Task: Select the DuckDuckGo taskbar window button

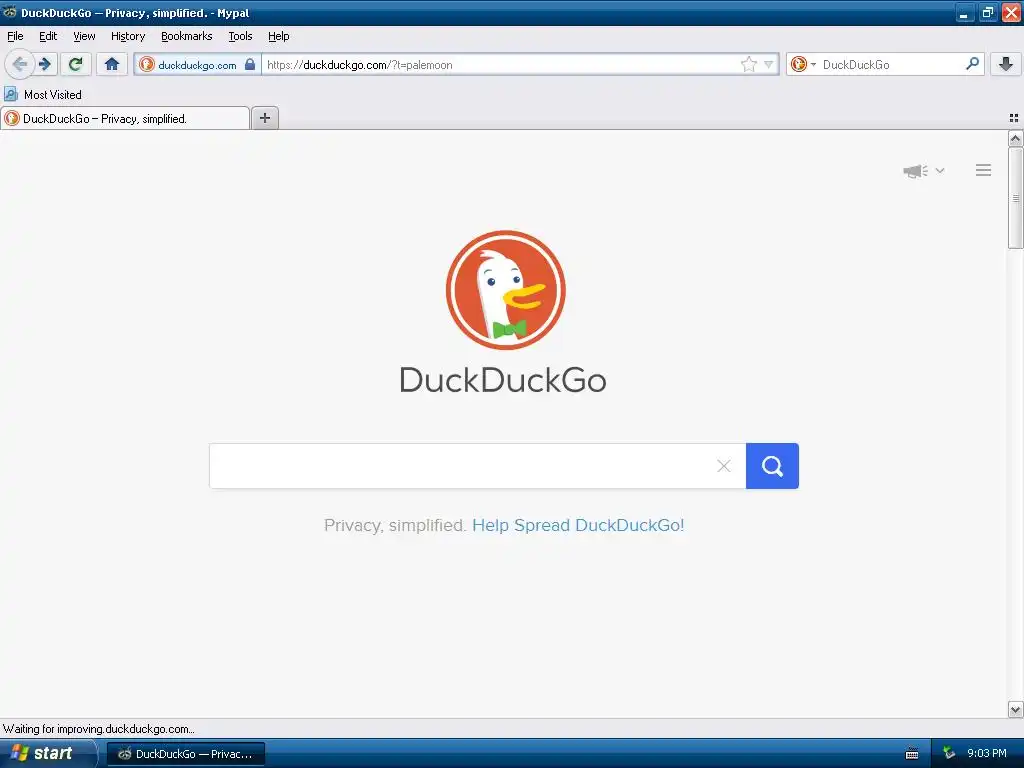Action: [186, 754]
